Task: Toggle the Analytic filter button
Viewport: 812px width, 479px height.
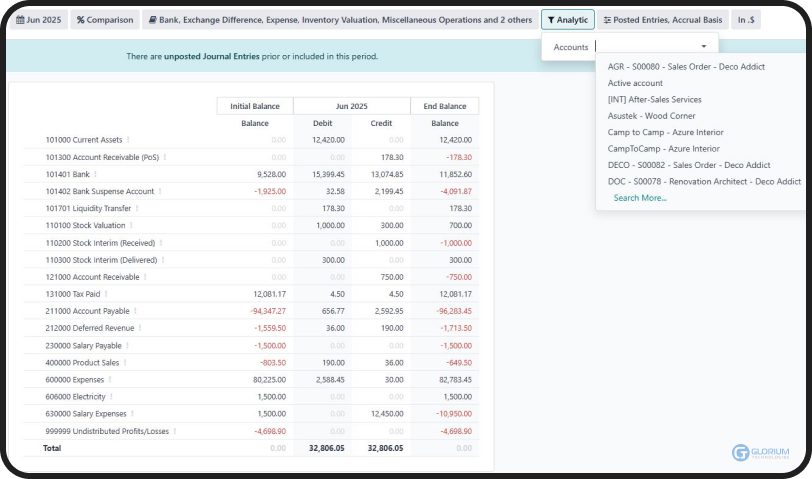Action: click(568, 20)
